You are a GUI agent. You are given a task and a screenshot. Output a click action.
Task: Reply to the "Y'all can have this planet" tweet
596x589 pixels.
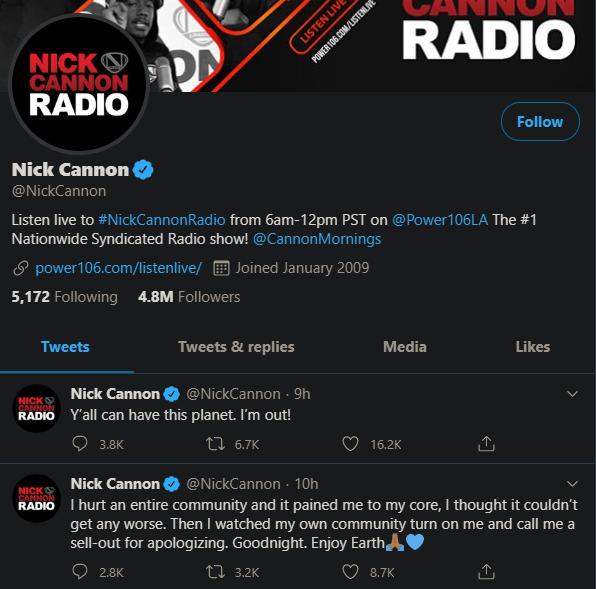tap(80, 444)
